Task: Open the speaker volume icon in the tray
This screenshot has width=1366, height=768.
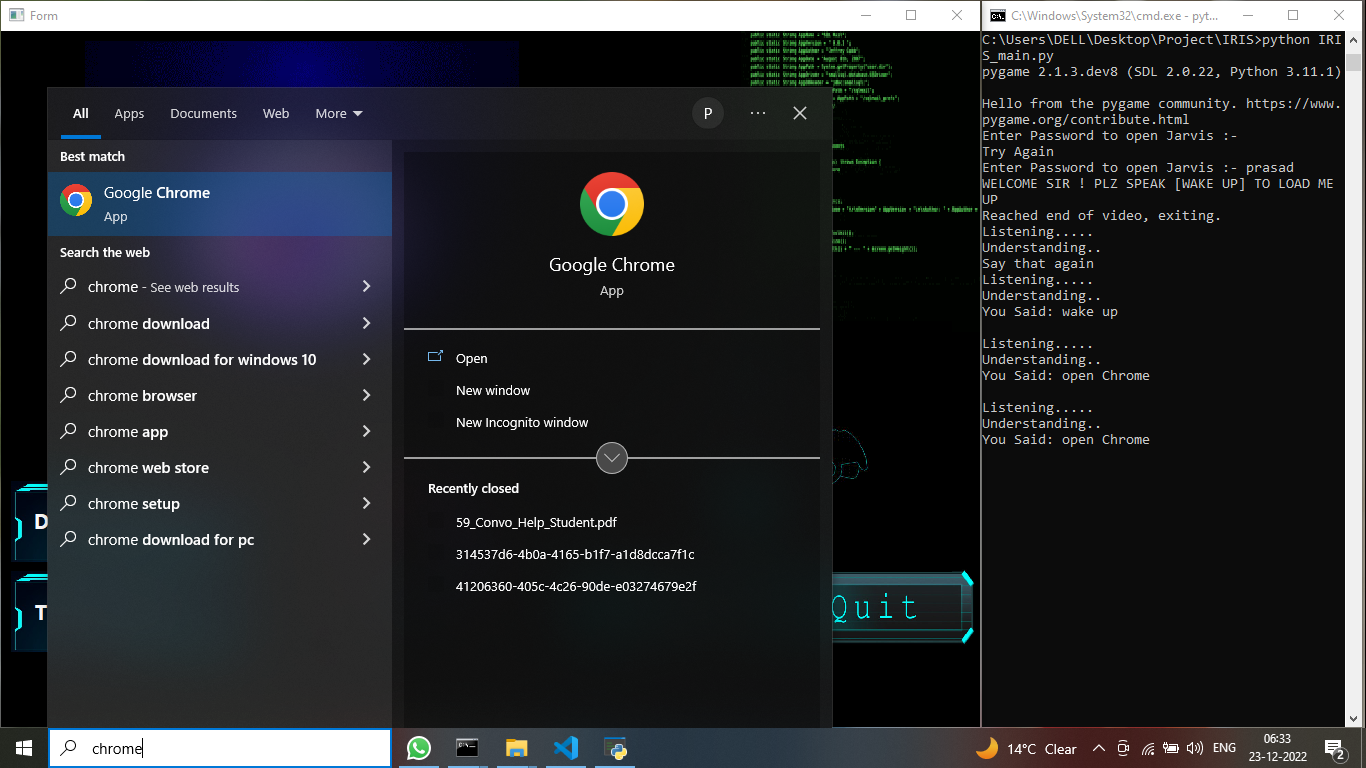Action: 1195,748
